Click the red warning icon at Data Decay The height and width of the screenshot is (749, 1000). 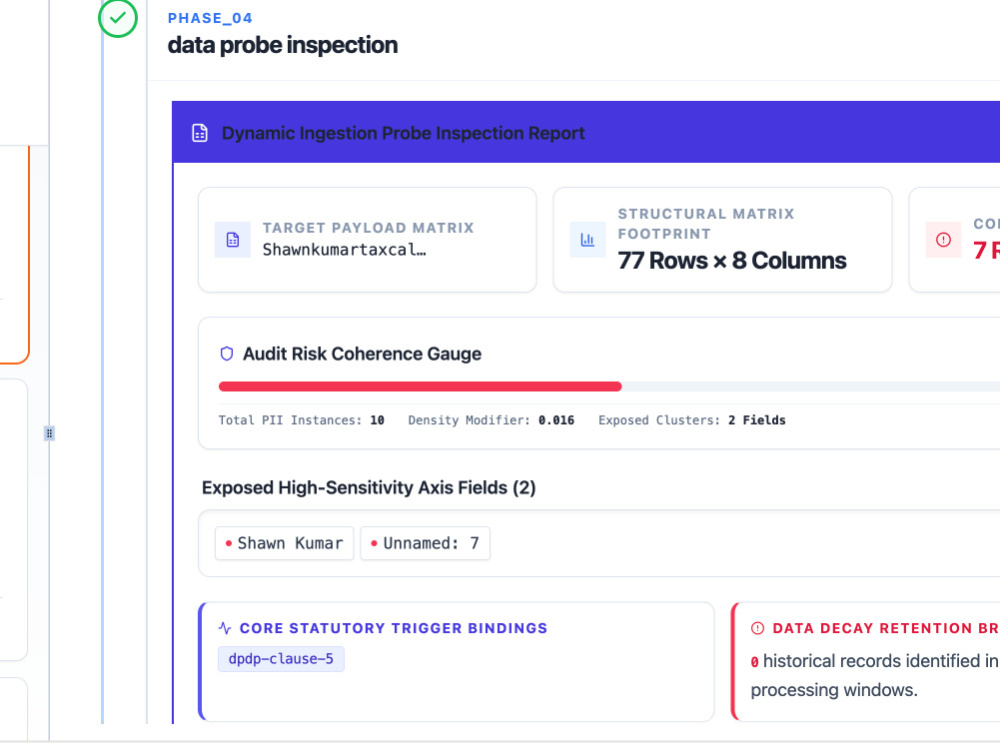pos(758,628)
